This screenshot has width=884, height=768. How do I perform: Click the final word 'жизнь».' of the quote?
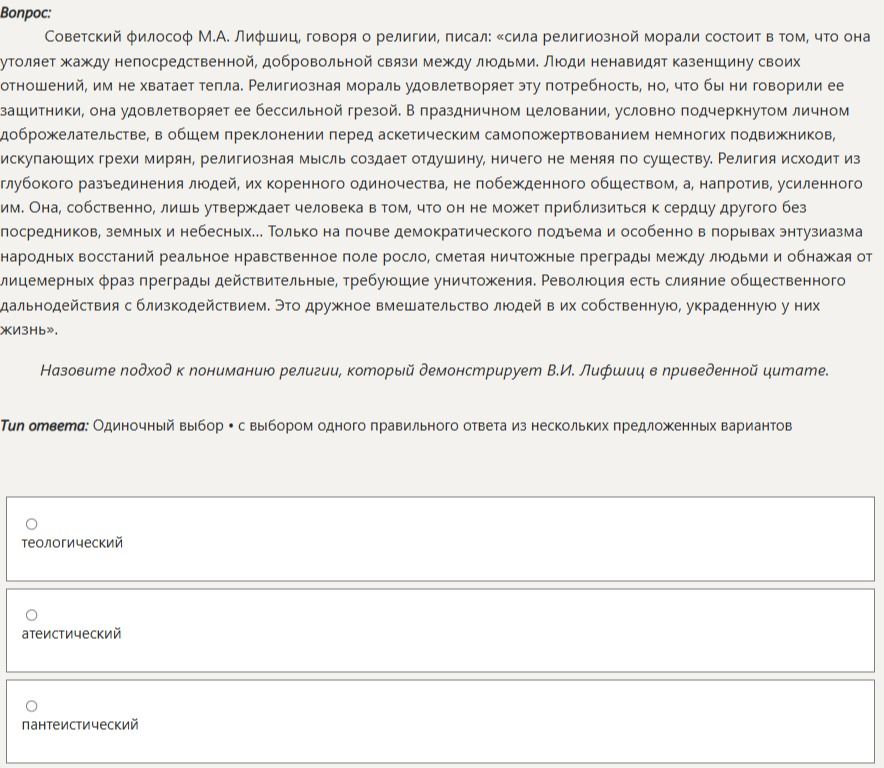[x=29, y=329]
